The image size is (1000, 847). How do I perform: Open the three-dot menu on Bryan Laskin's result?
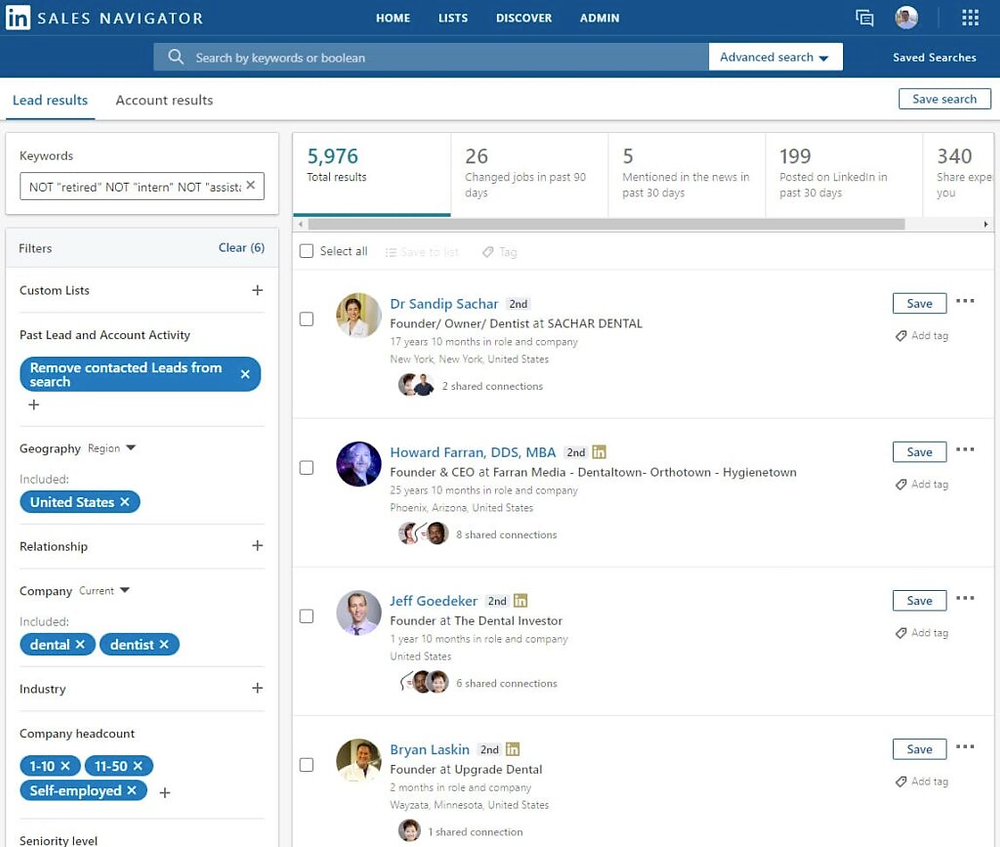click(x=964, y=748)
